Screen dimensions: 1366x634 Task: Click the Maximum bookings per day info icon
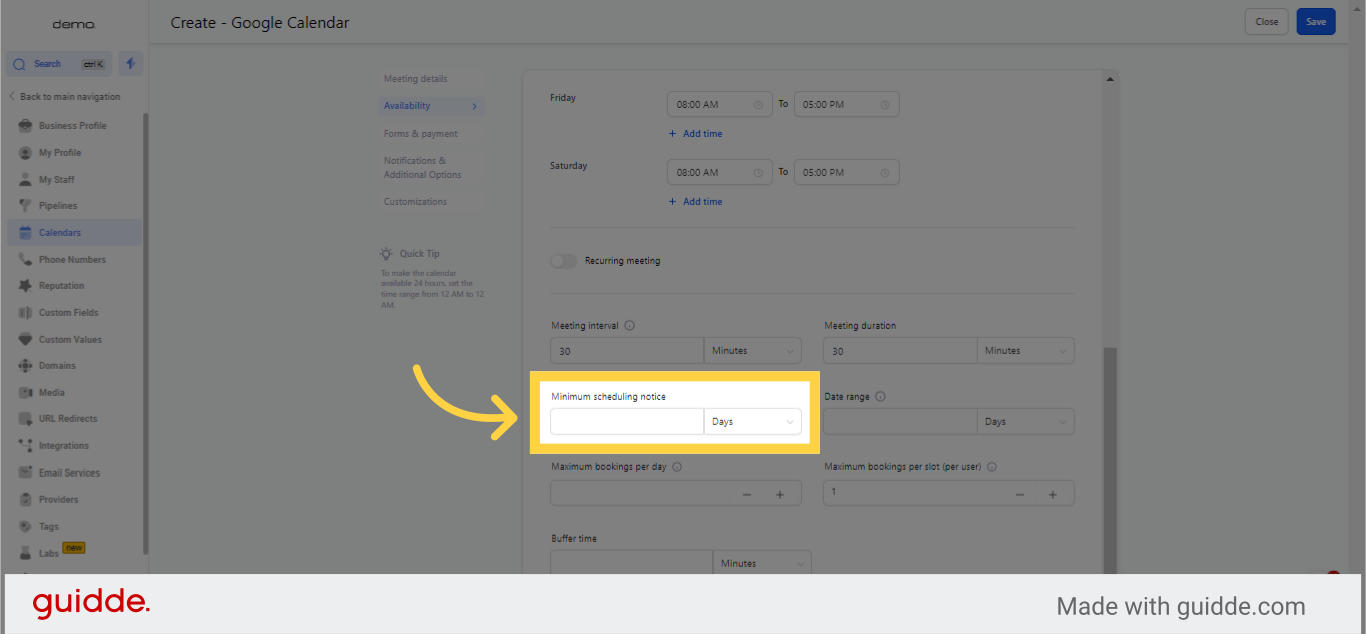pyautogui.click(x=677, y=467)
